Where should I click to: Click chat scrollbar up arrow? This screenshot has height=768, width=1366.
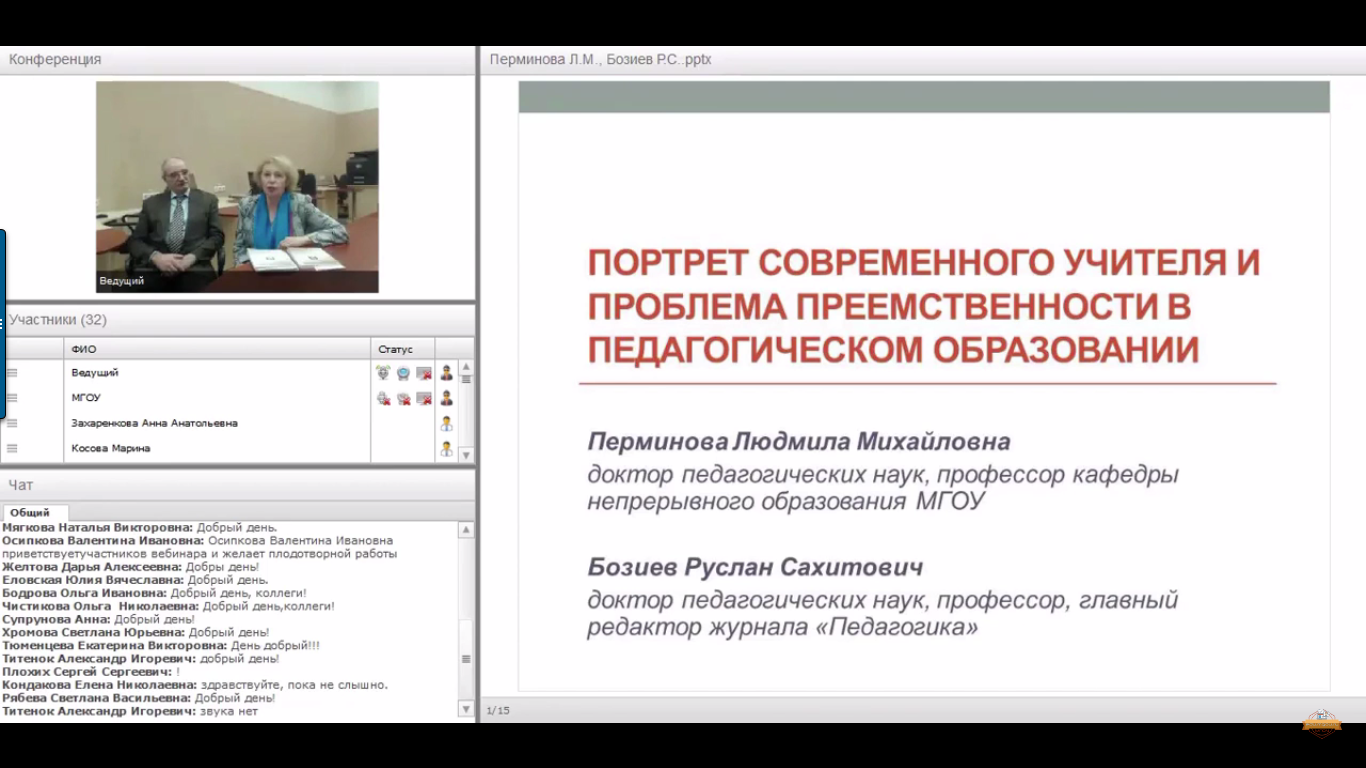(466, 529)
